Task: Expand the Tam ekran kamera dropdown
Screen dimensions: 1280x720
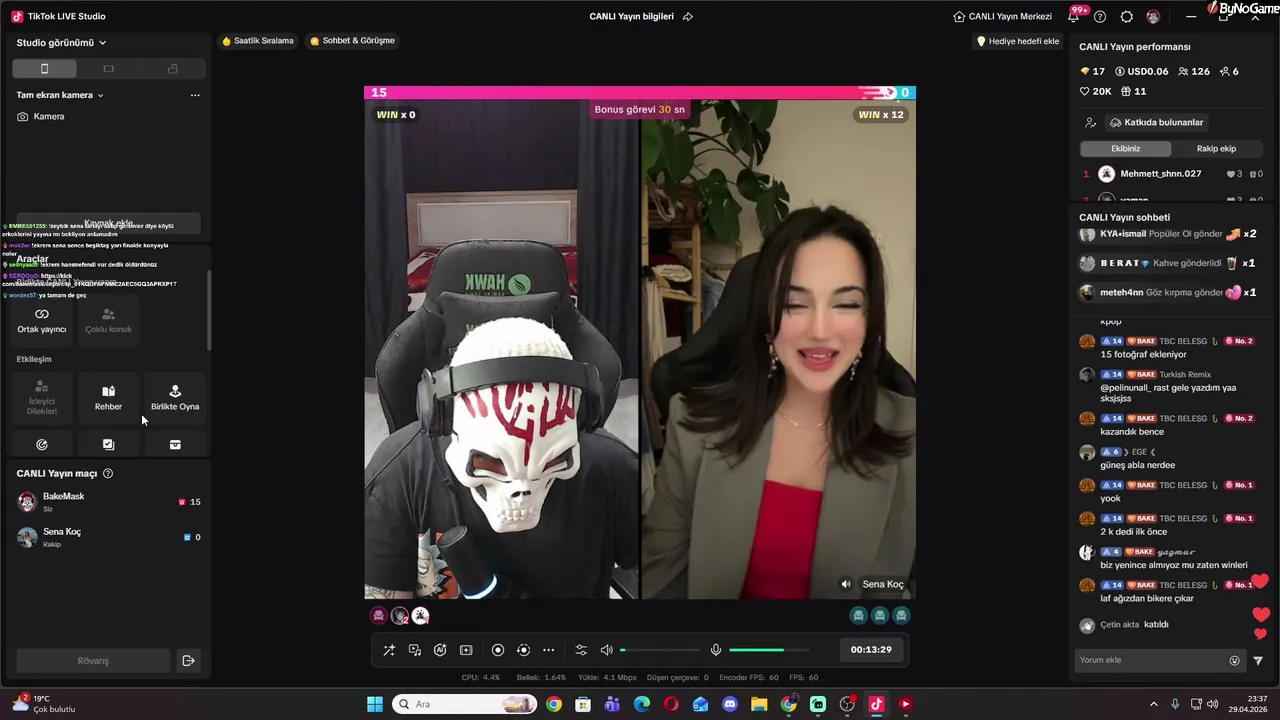Action: 60,95
